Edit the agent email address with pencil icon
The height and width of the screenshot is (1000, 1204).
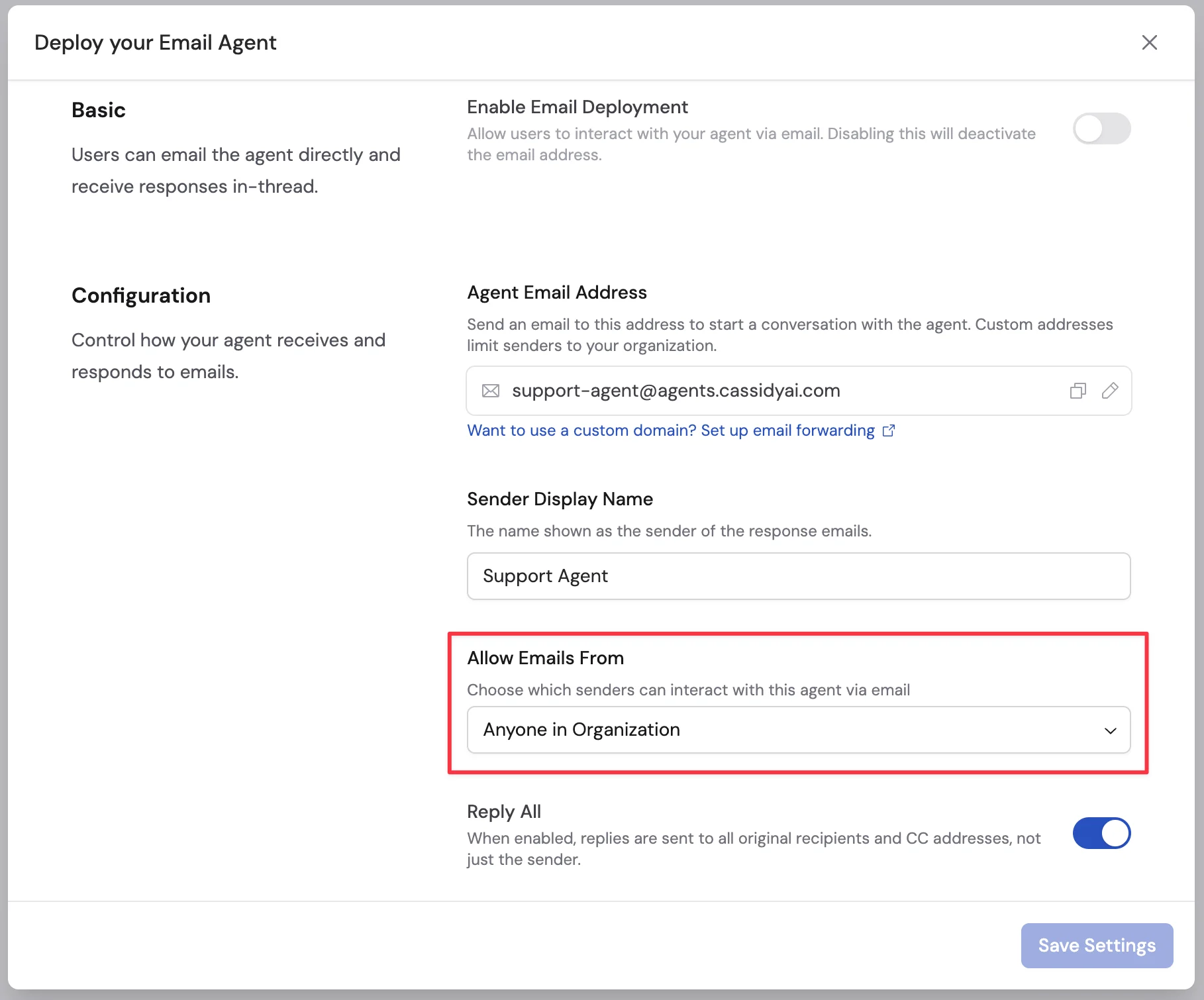click(x=1110, y=391)
